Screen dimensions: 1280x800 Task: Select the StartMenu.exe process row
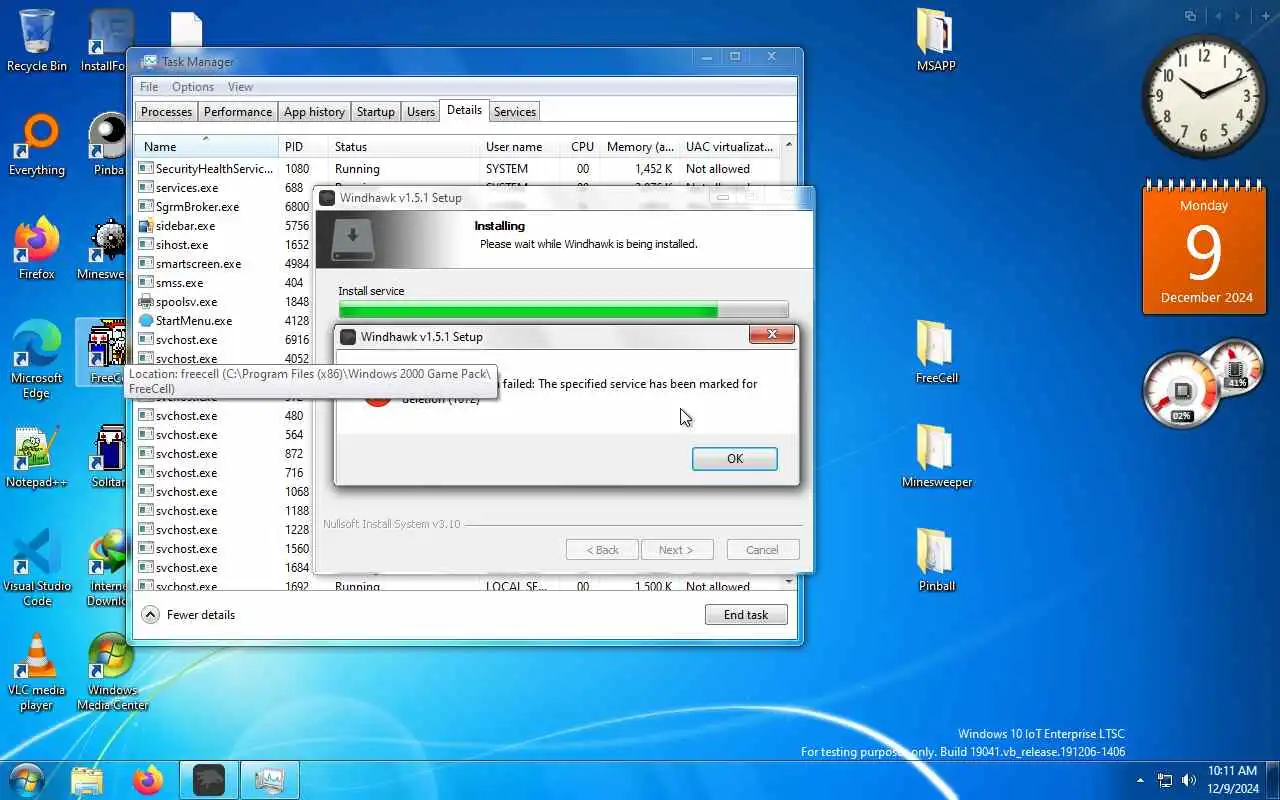[225, 321]
